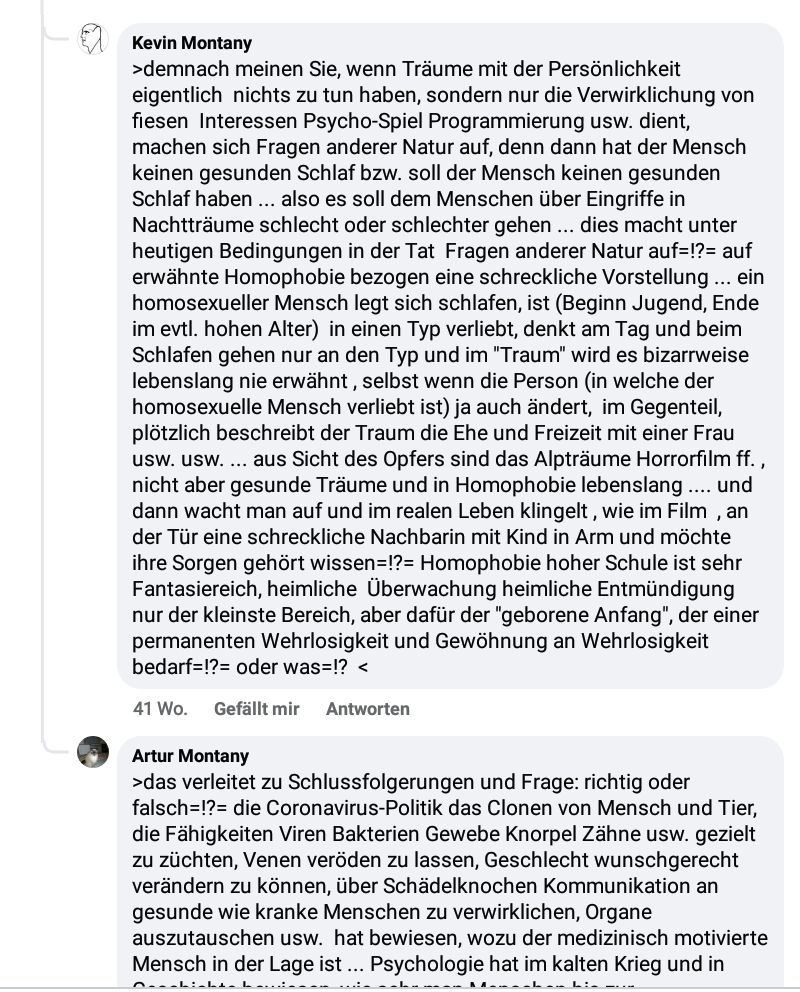Image resolution: width=800 pixels, height=992 pixels.
Task: Open Kevin Montany's profile avatar
Action: point(93,39)
